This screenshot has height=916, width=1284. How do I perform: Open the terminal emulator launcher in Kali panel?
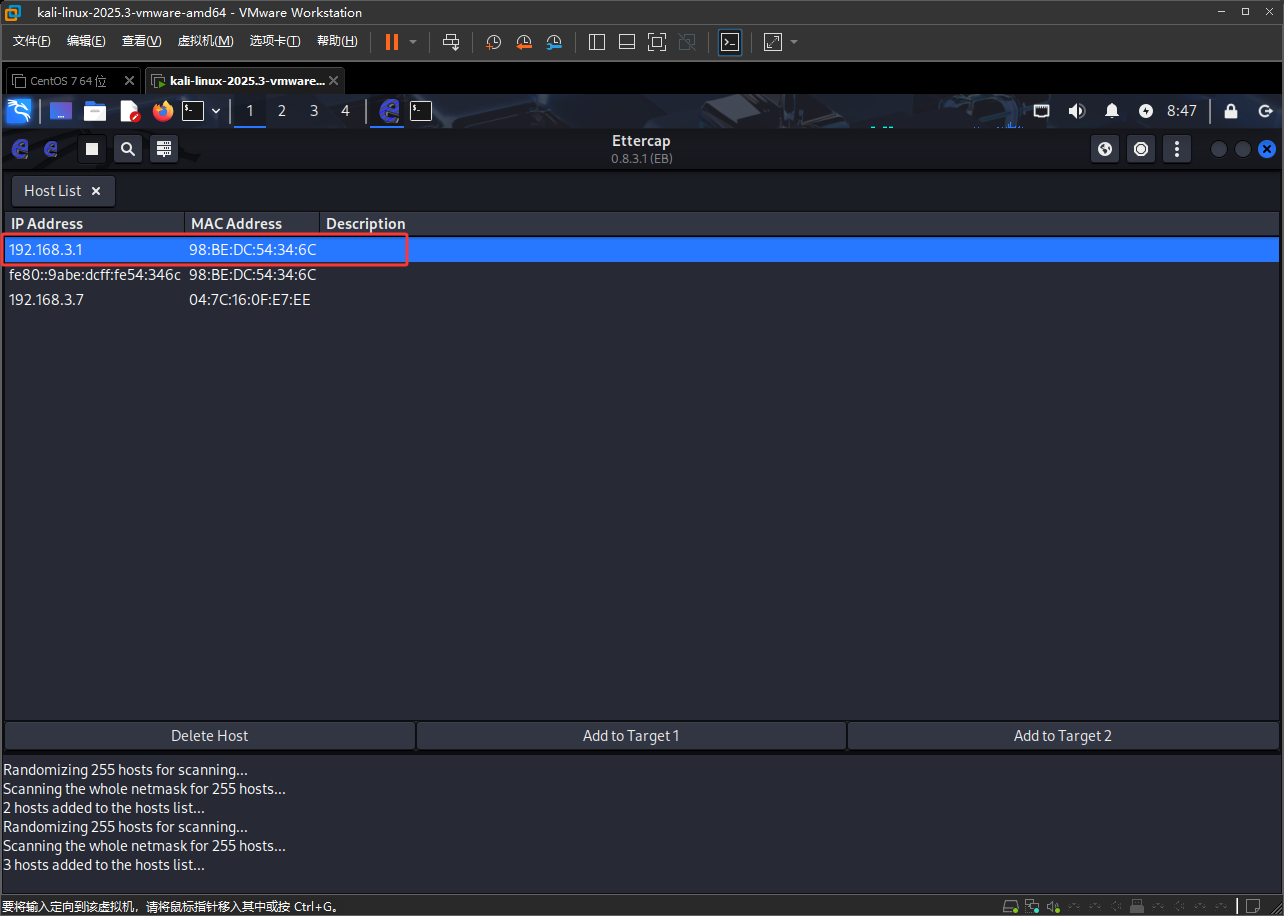pos(193,111)
